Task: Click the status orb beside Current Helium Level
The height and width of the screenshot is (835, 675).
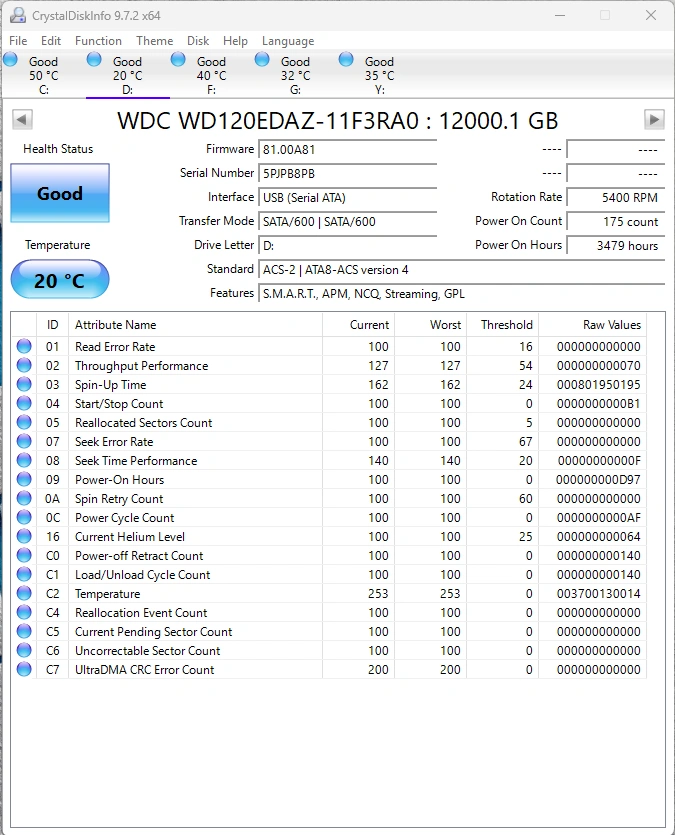Action: [x=24, y=537]
